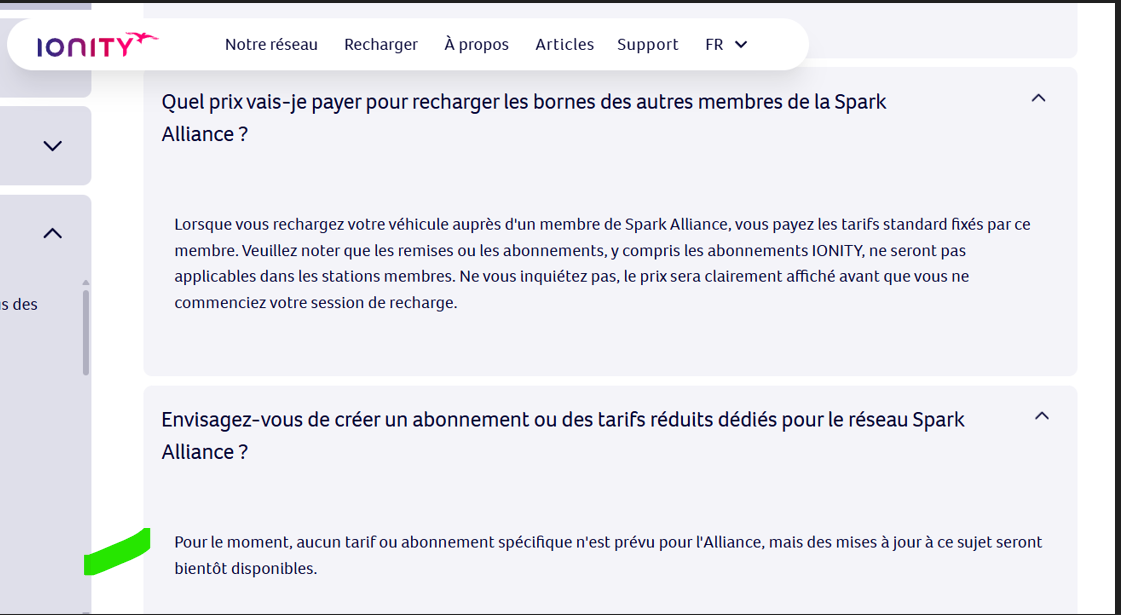Click the paragraph about tarifs standard Spark Alliance

(603, 263)
